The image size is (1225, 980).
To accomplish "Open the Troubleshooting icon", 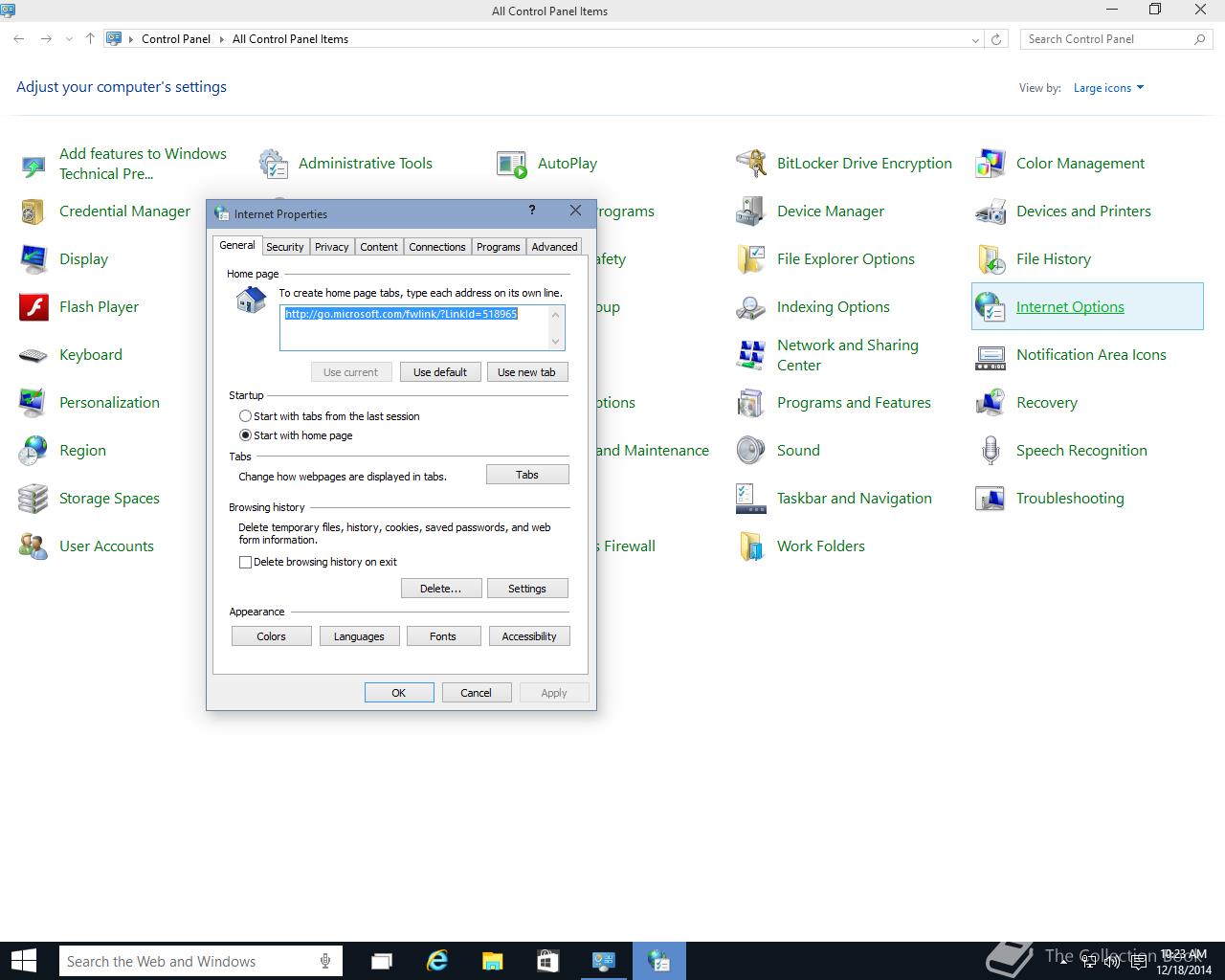I will click(x=991, y=499).
